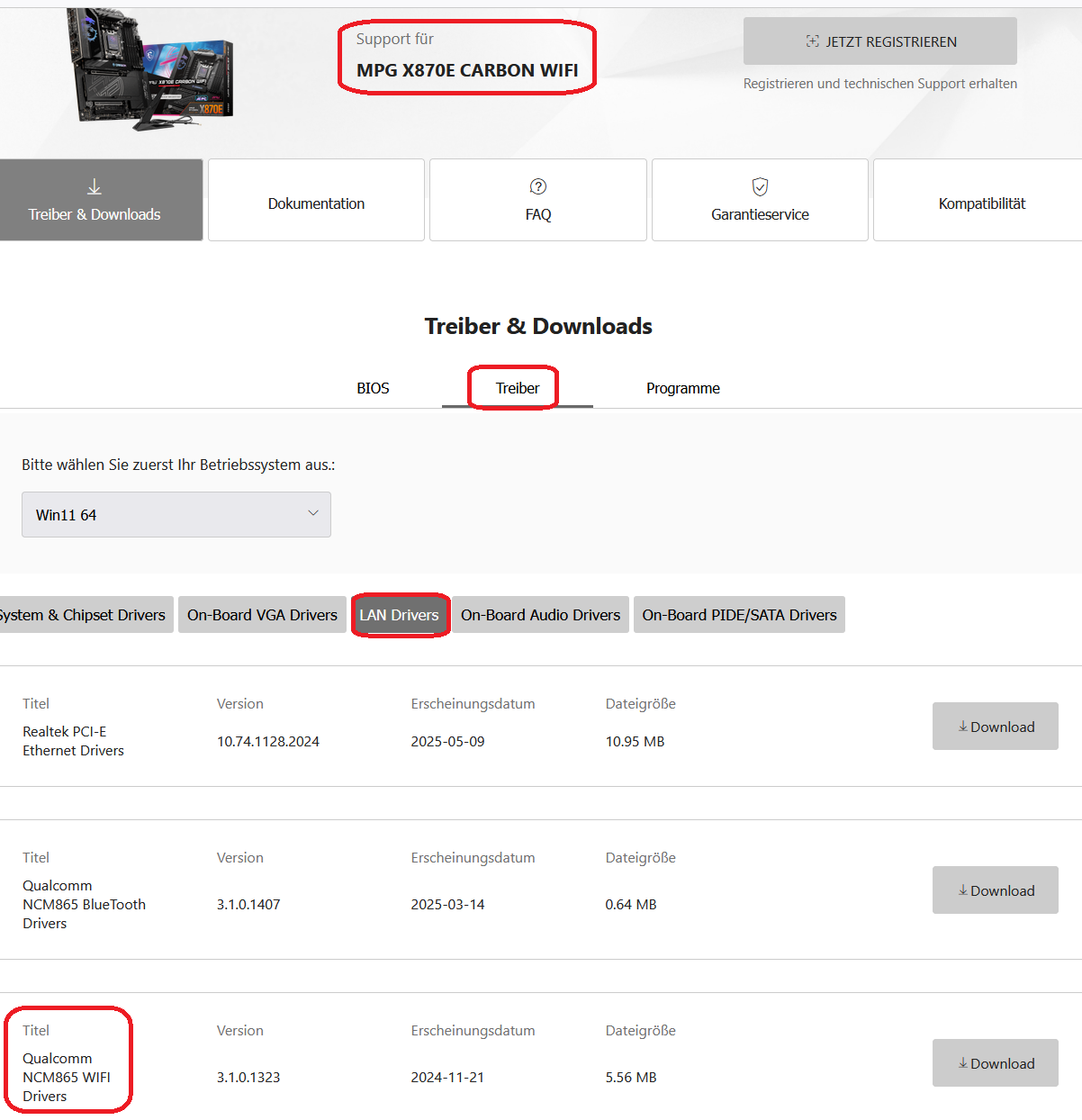1082x1120 pixels.
Task: Open the Kompatibilität tab
Action: pyautogui.click(x=978, y=200)
